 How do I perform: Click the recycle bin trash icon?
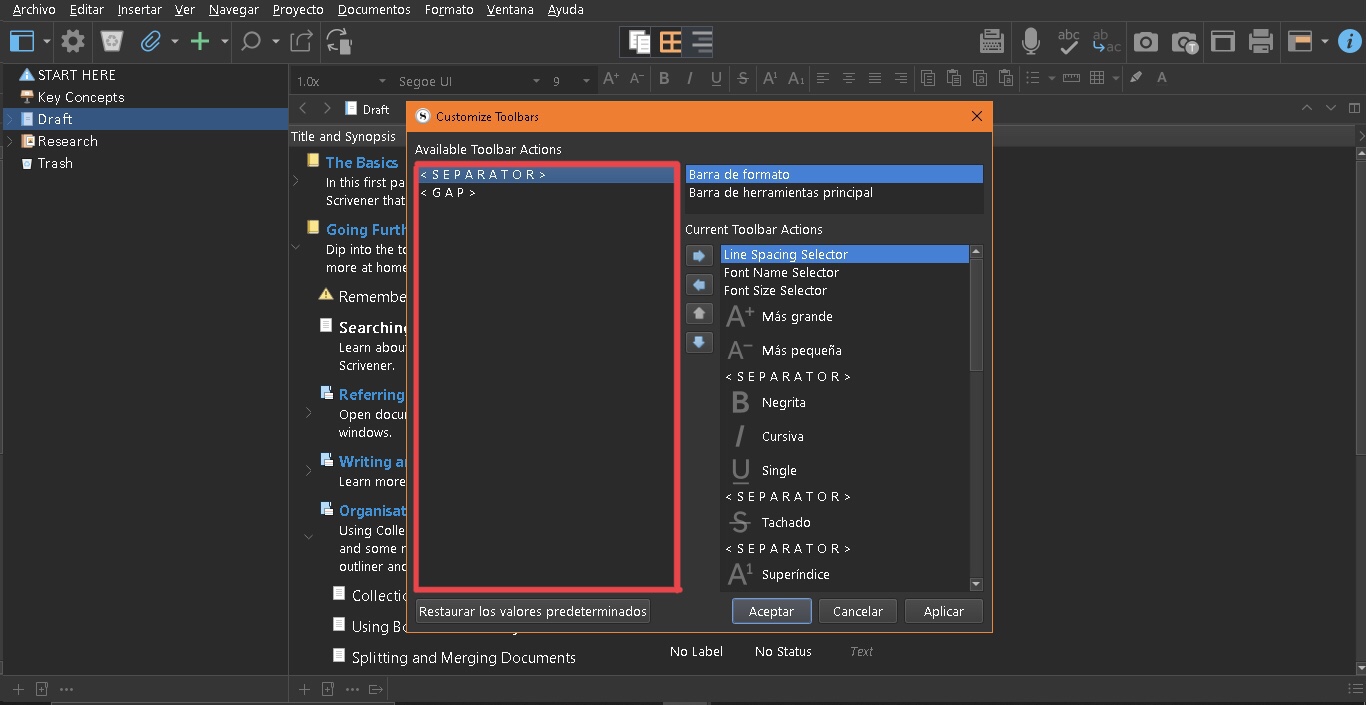[112, 42]
